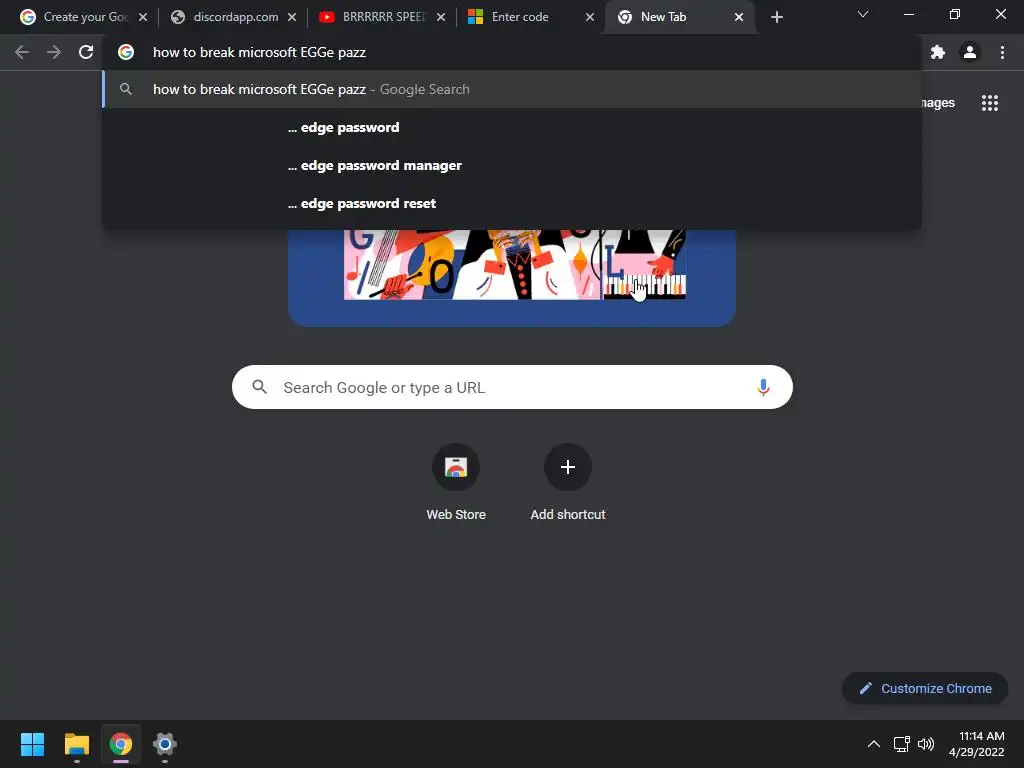Open the tab search chevron
The width and height of the screenshot is (1024, 768).
[x=863, y=14]
